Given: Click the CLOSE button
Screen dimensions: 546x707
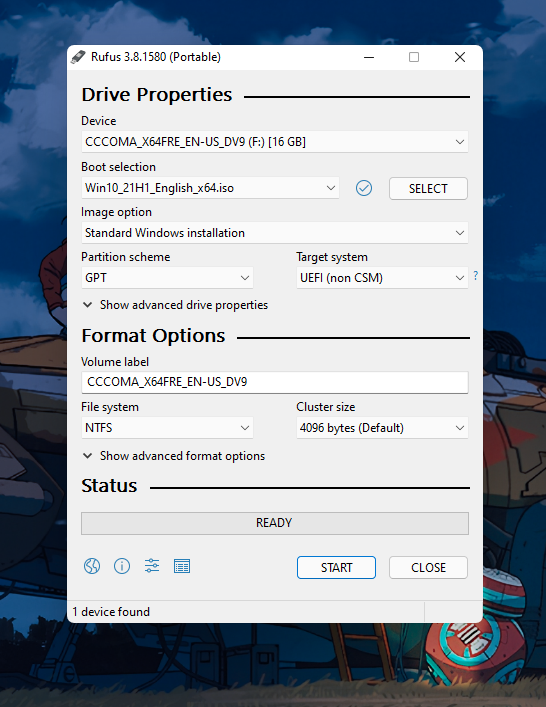Looking at the screenshot, I should [x=428, y=568].
